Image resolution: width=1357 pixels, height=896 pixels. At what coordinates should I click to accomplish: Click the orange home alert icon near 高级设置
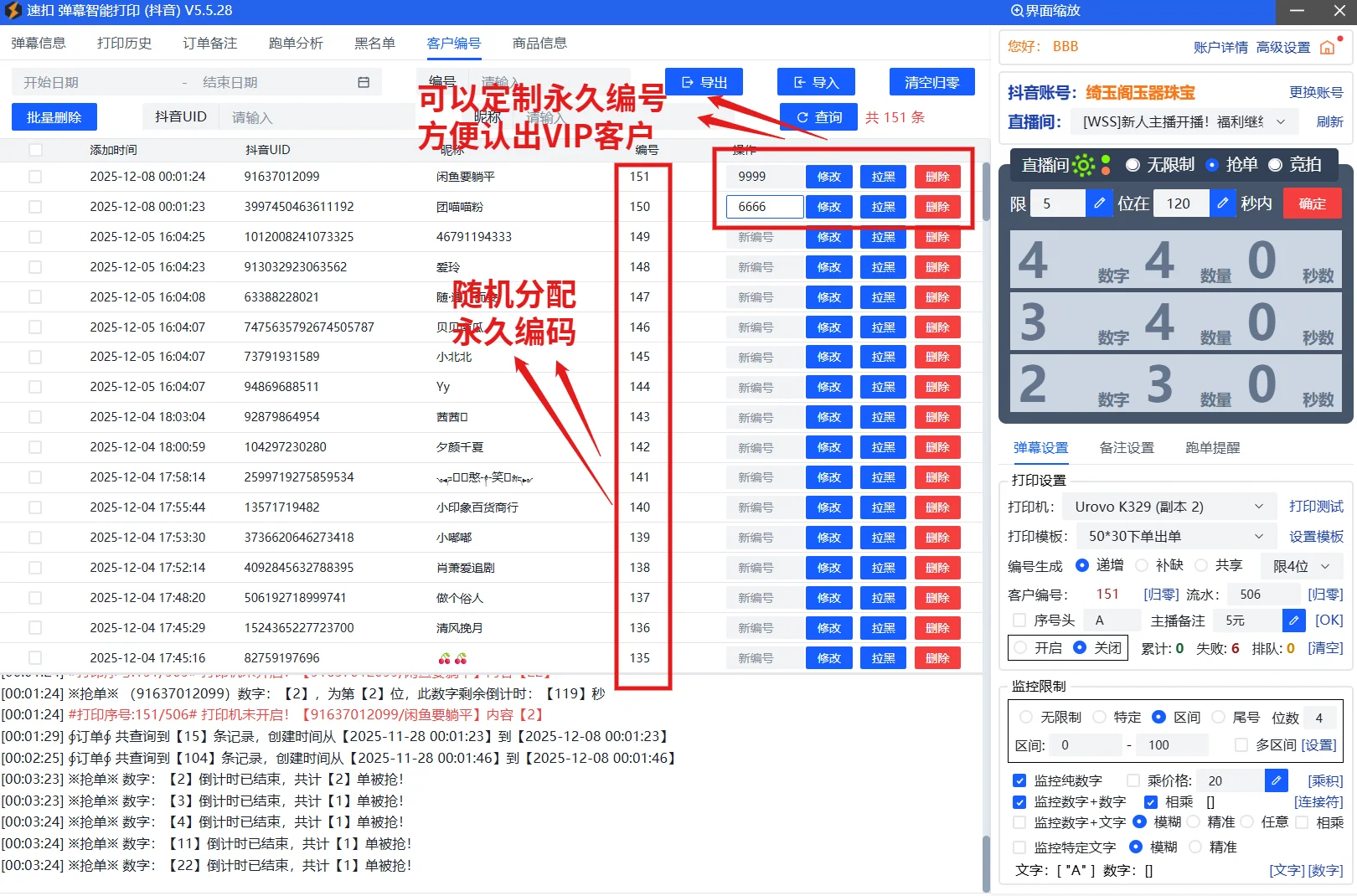click(x=1328, y=48)
